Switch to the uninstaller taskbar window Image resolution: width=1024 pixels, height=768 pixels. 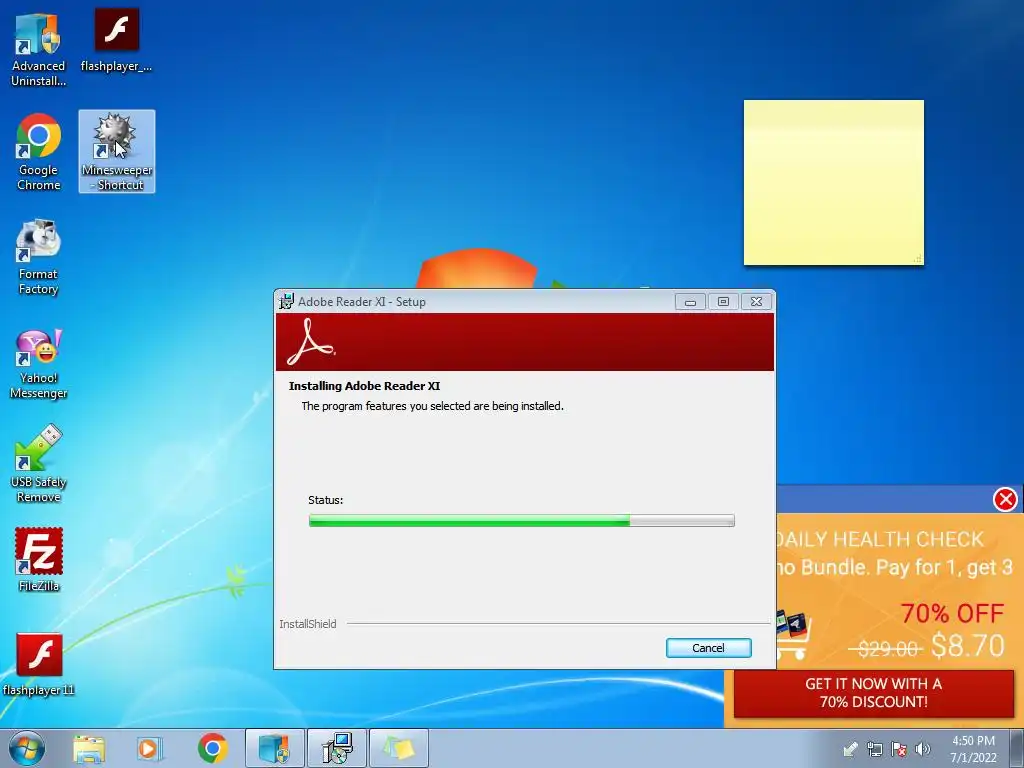[x=274, y=748]
